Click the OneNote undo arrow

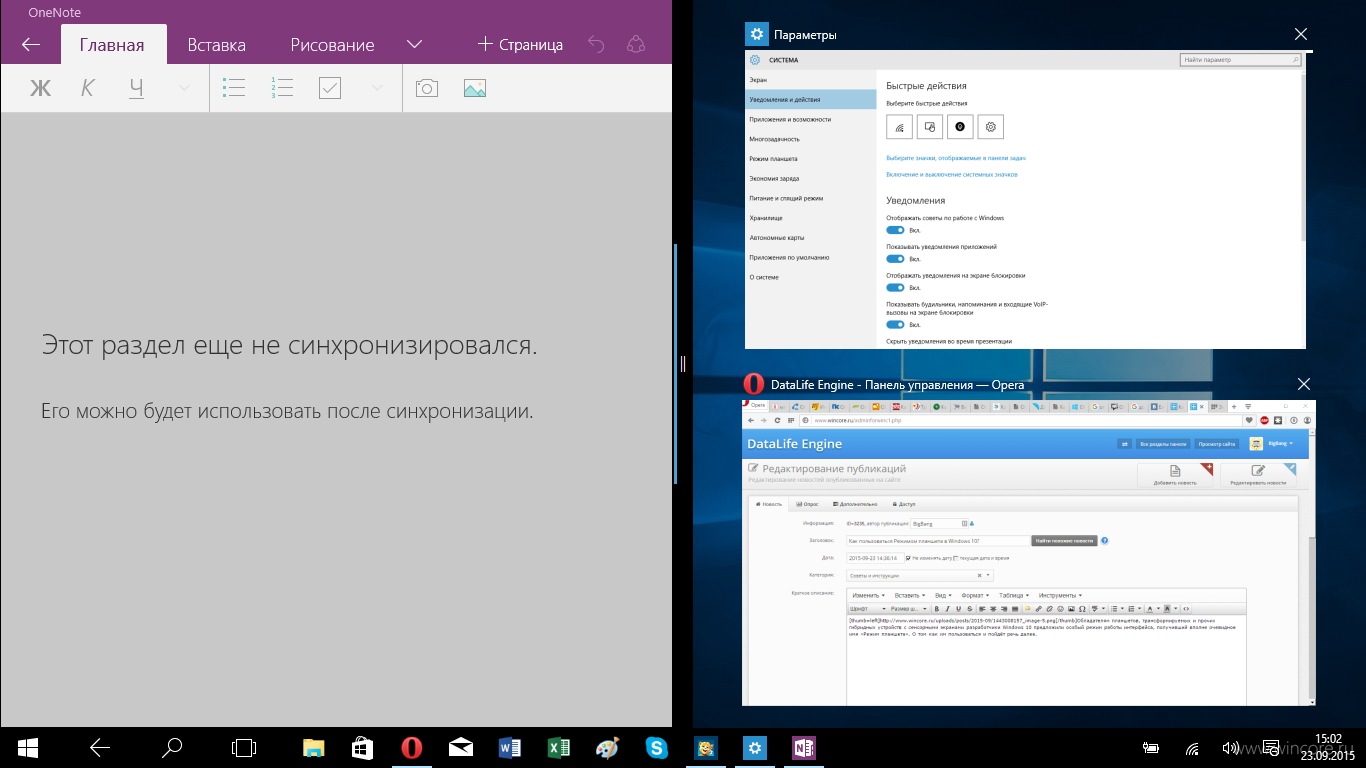pyautogui.click(x=596, y=44)
